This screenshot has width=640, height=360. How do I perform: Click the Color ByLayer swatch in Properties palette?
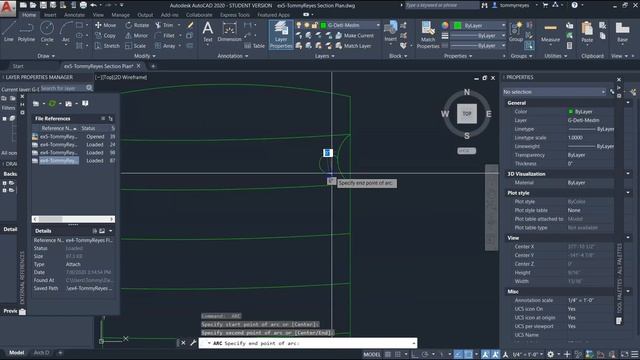571,111
